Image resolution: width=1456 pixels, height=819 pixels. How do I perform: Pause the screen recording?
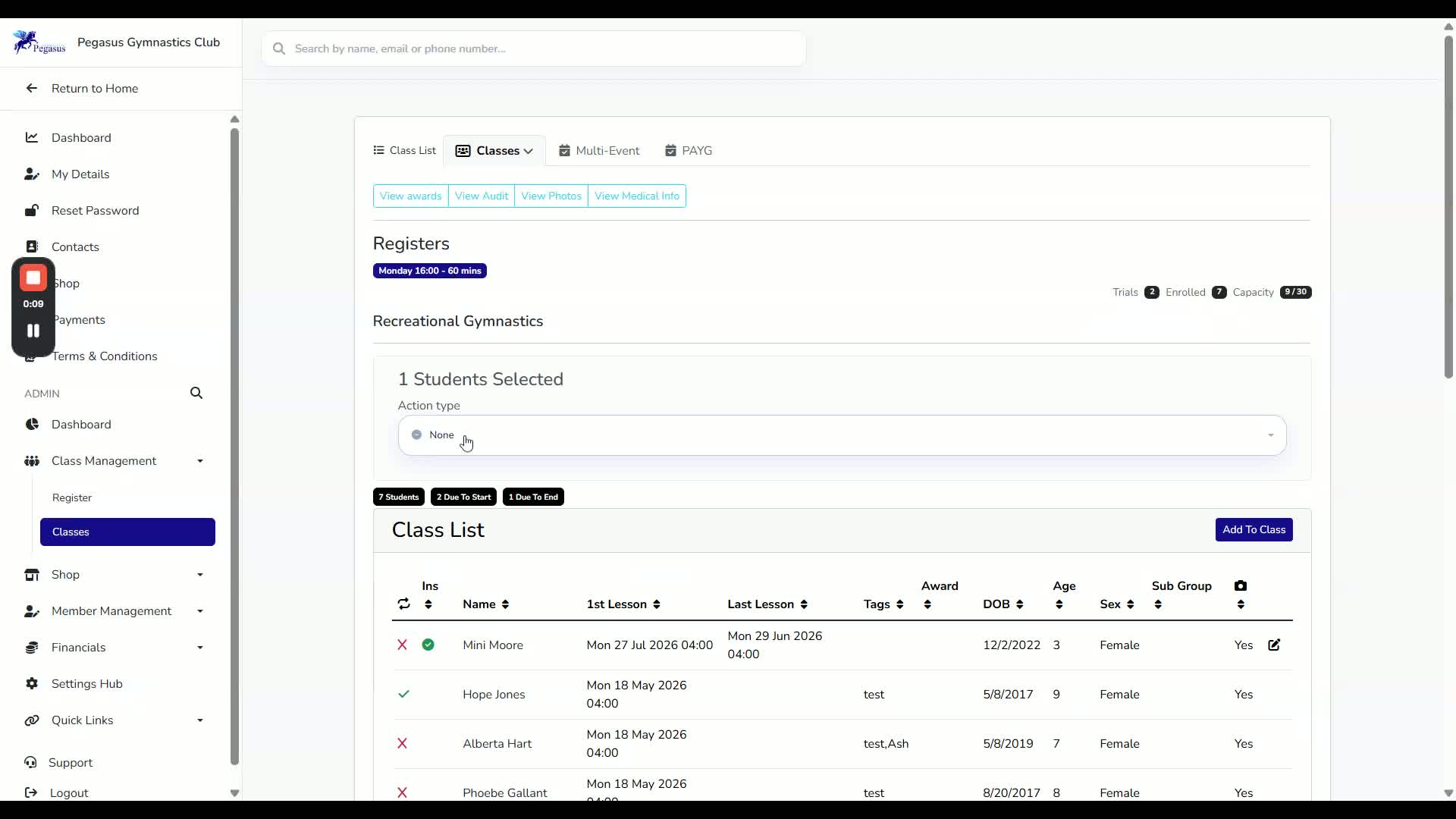(33, 331)
